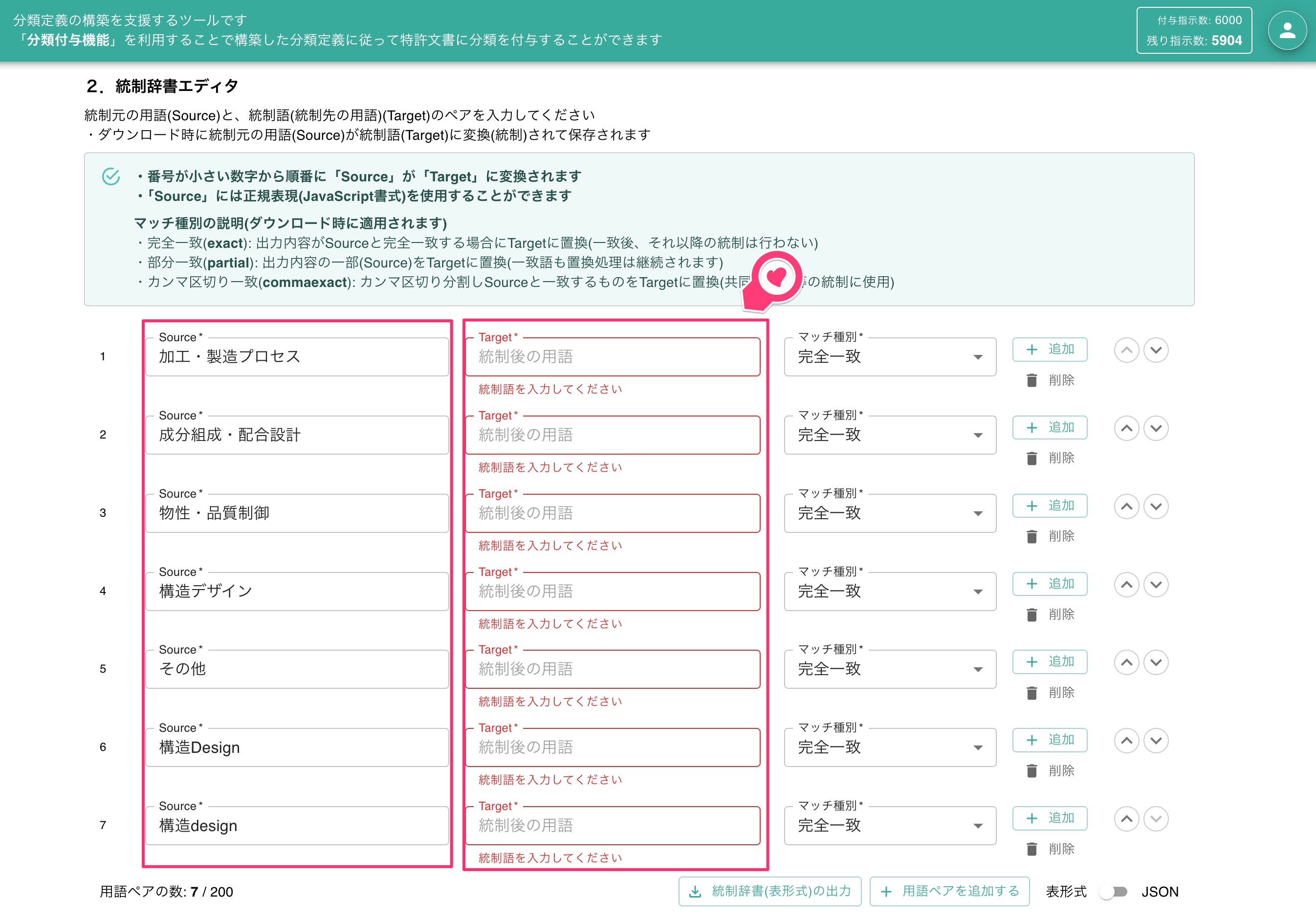This screenshot has width=1316, height=921.
Task: Toggle 表形式 / JSON view switch
Action: pyautogui.click(x=1113, y=892)
